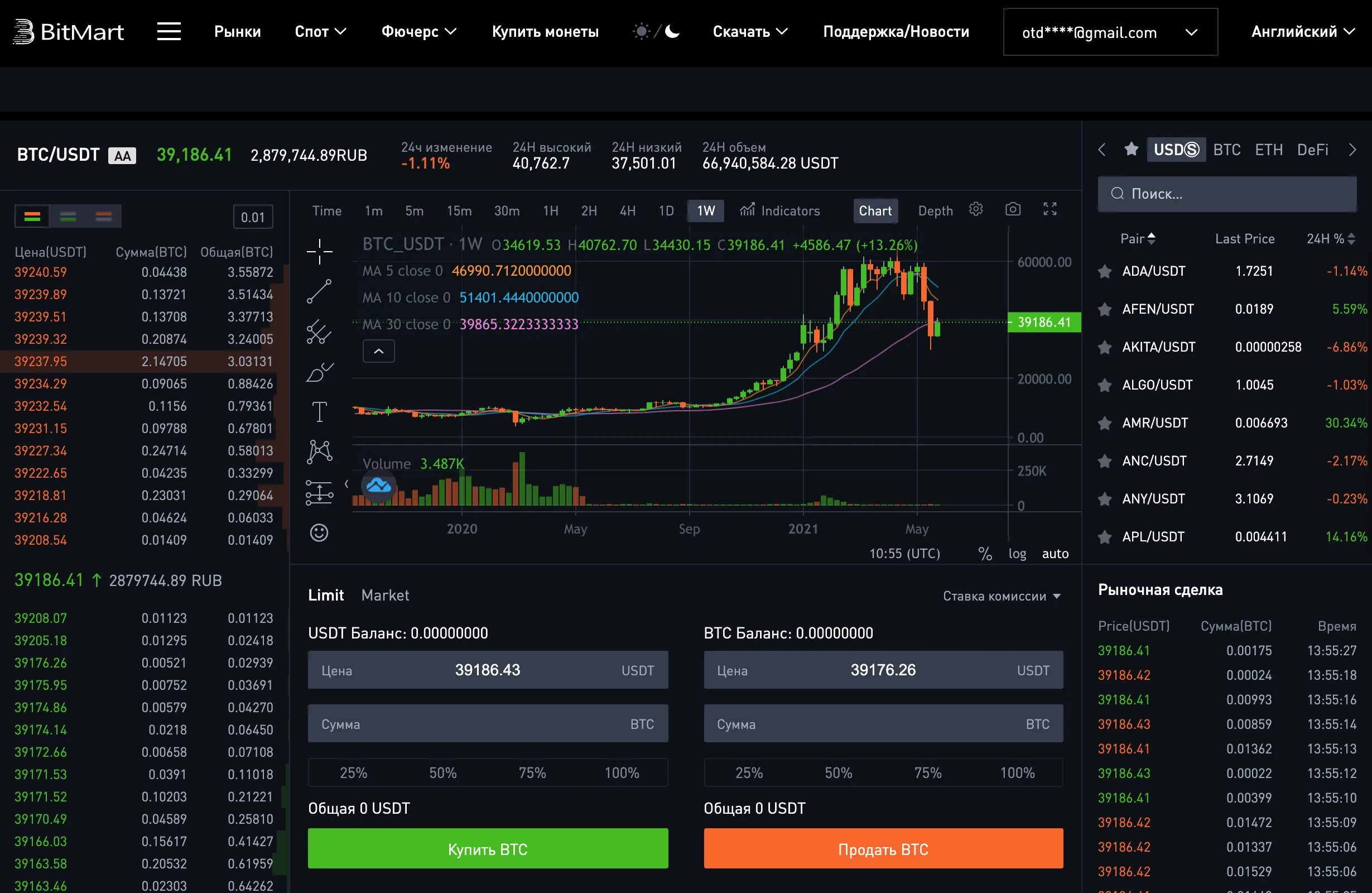The image size is (1372, 893).
Task: Set chart interval to 1D
Action: pos(666,211)
